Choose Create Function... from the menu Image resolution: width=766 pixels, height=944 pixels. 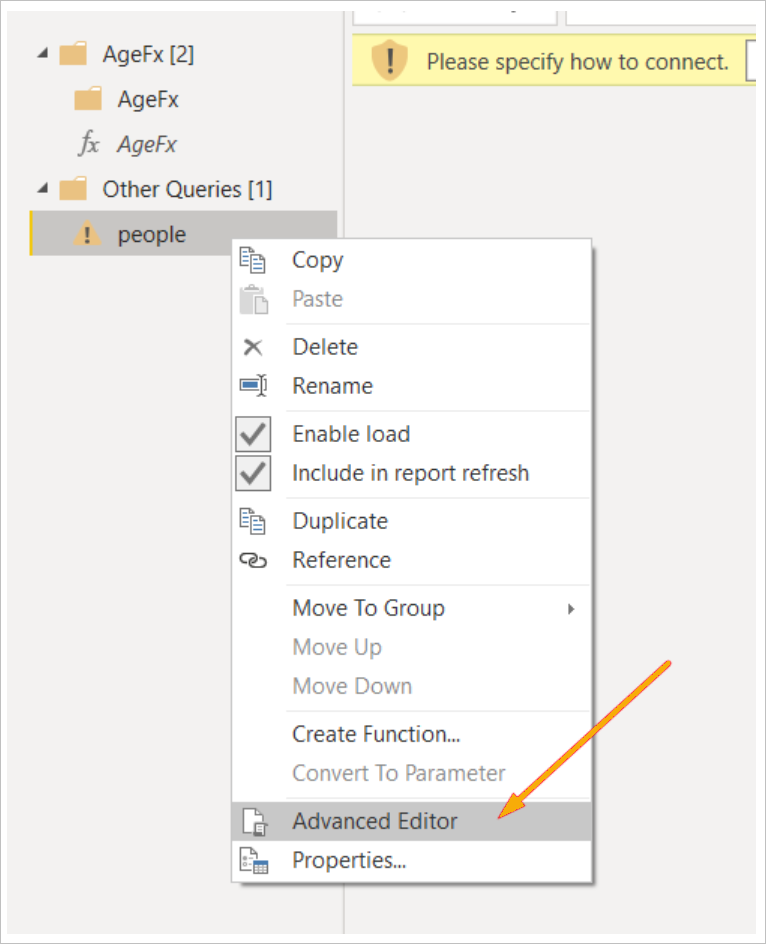tap(376, 734)
